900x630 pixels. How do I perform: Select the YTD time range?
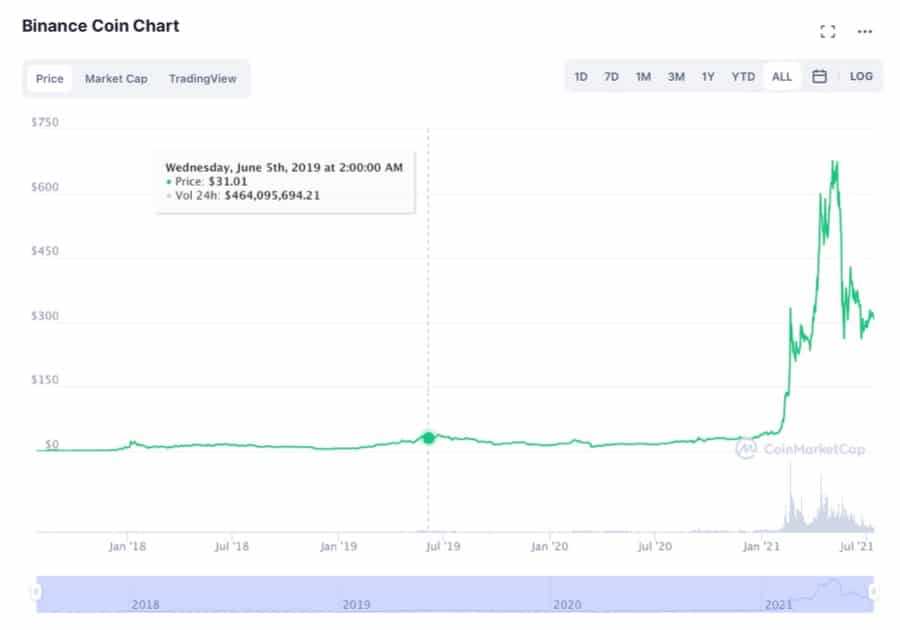click(x=742, y=76)
